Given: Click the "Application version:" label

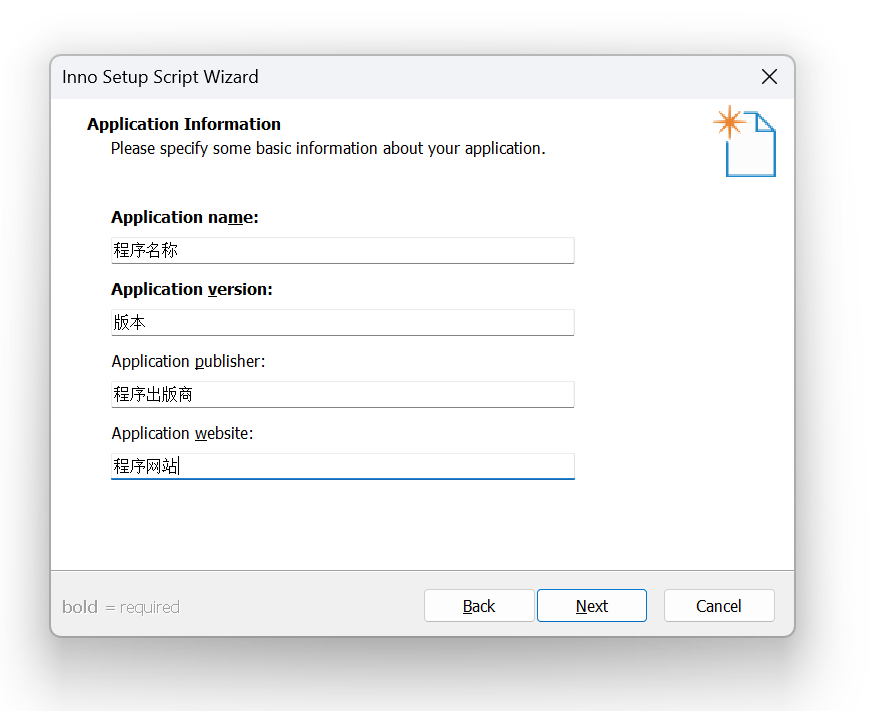Looking at the screenshot, I should point(192,289).
